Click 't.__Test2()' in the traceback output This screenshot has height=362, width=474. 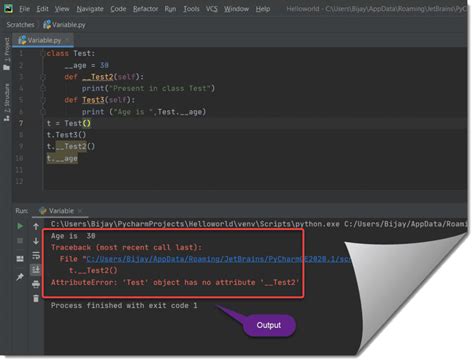tap(93, 270)
